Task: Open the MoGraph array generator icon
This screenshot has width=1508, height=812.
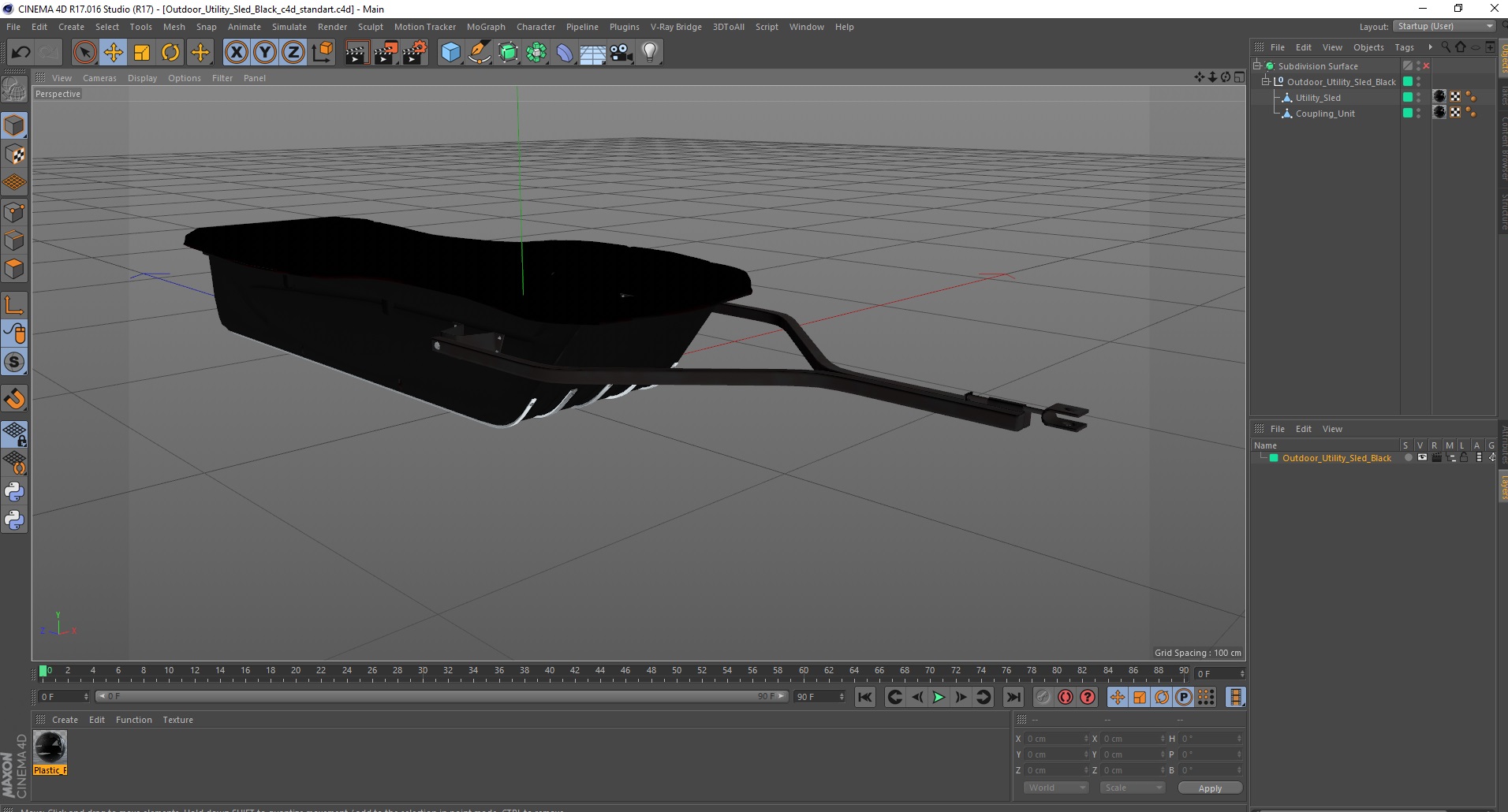Action: click(537, 53)
